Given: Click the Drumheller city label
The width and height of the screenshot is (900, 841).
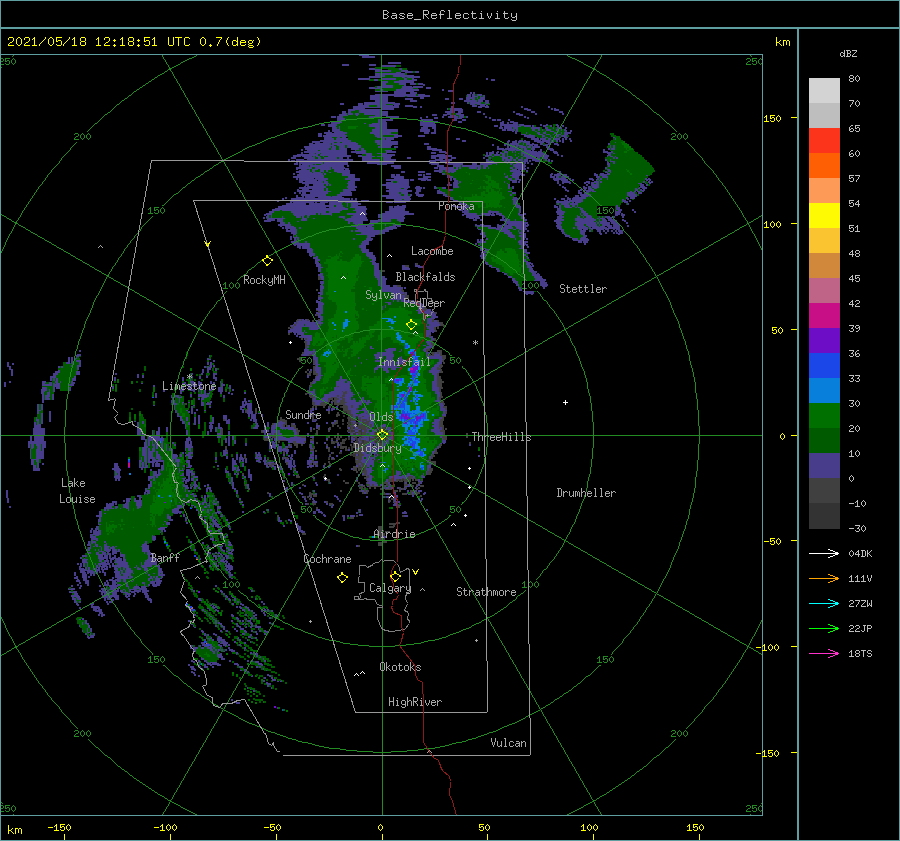Looking at the screenshot, I should click(x=586, y=493).
